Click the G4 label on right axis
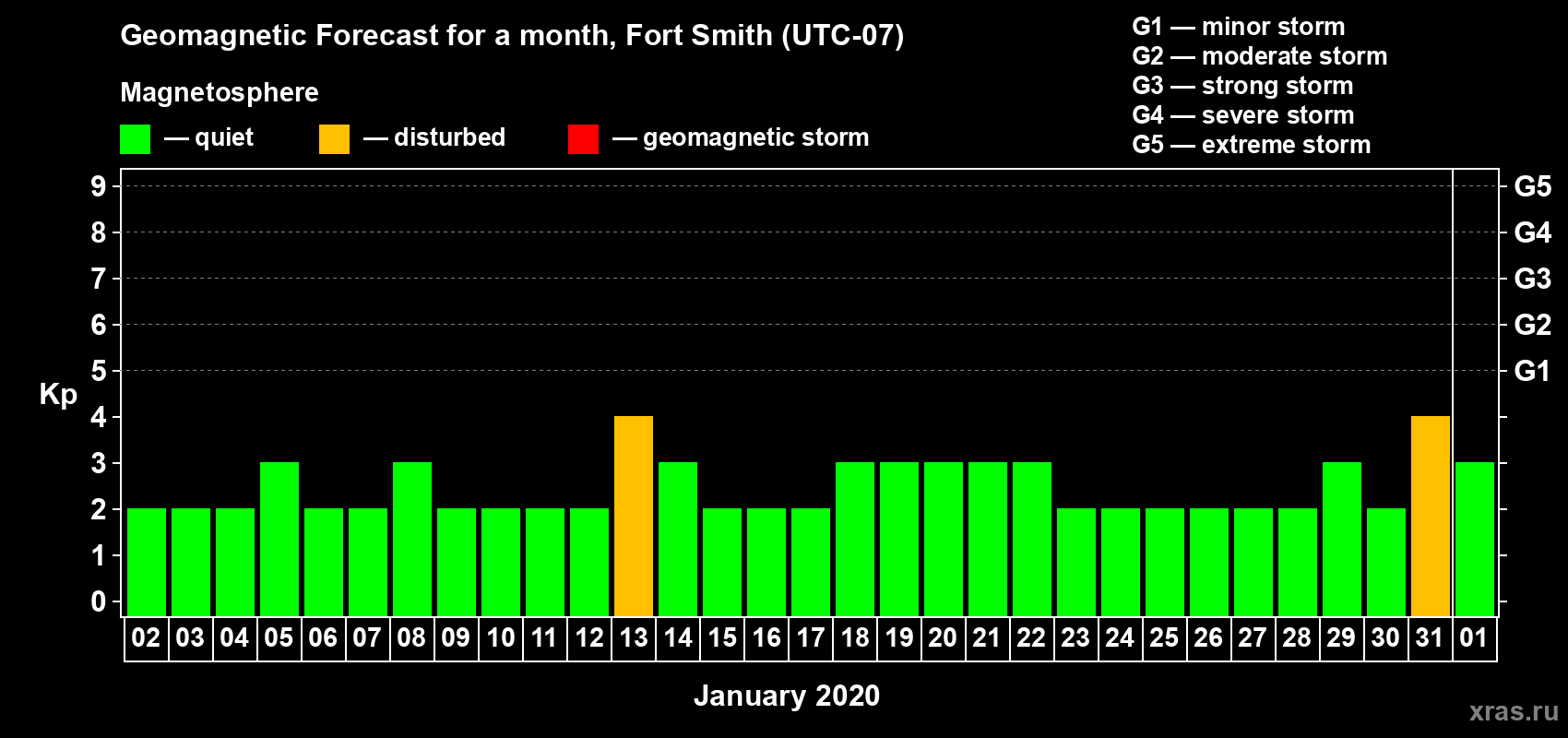 pyautogui.click(x=1533, y=232)
